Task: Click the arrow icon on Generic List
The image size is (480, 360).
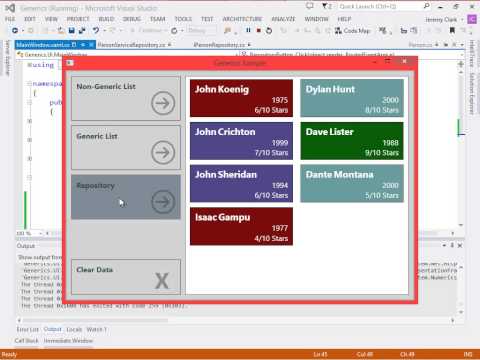Action: click(x=163, y=153)
